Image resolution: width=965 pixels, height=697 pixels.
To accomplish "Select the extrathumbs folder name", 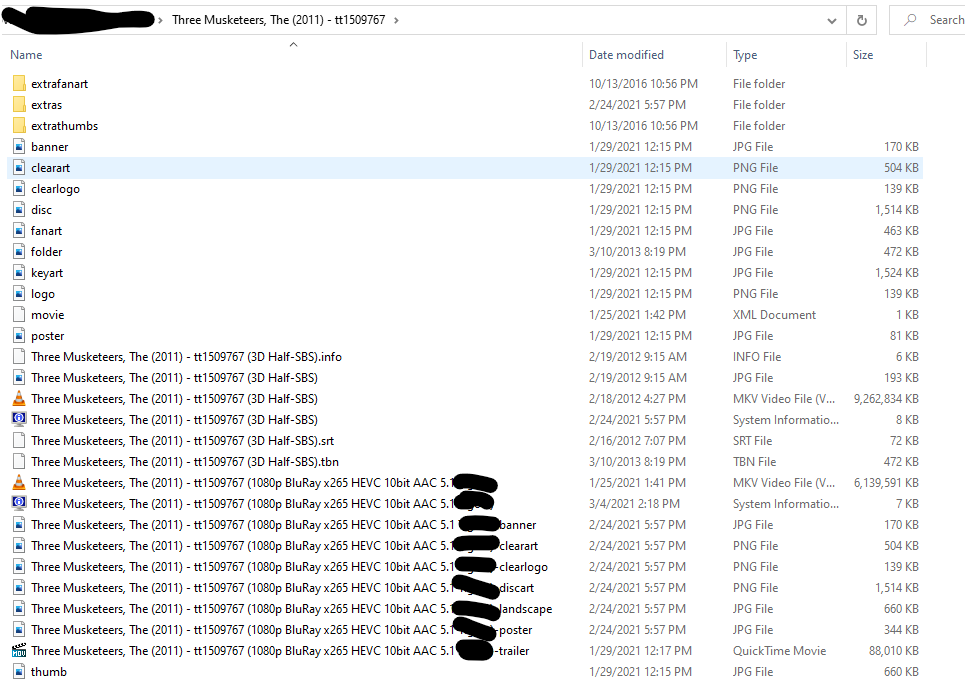I will click(x=64, y=125).
